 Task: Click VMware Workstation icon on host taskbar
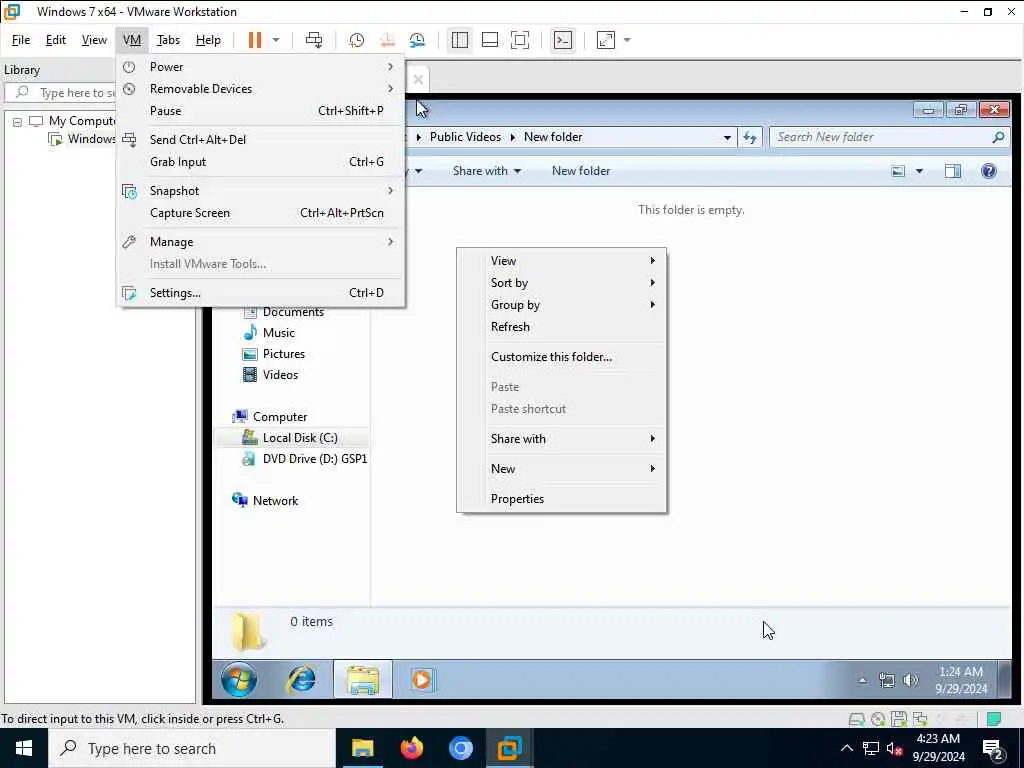(509, 748)
